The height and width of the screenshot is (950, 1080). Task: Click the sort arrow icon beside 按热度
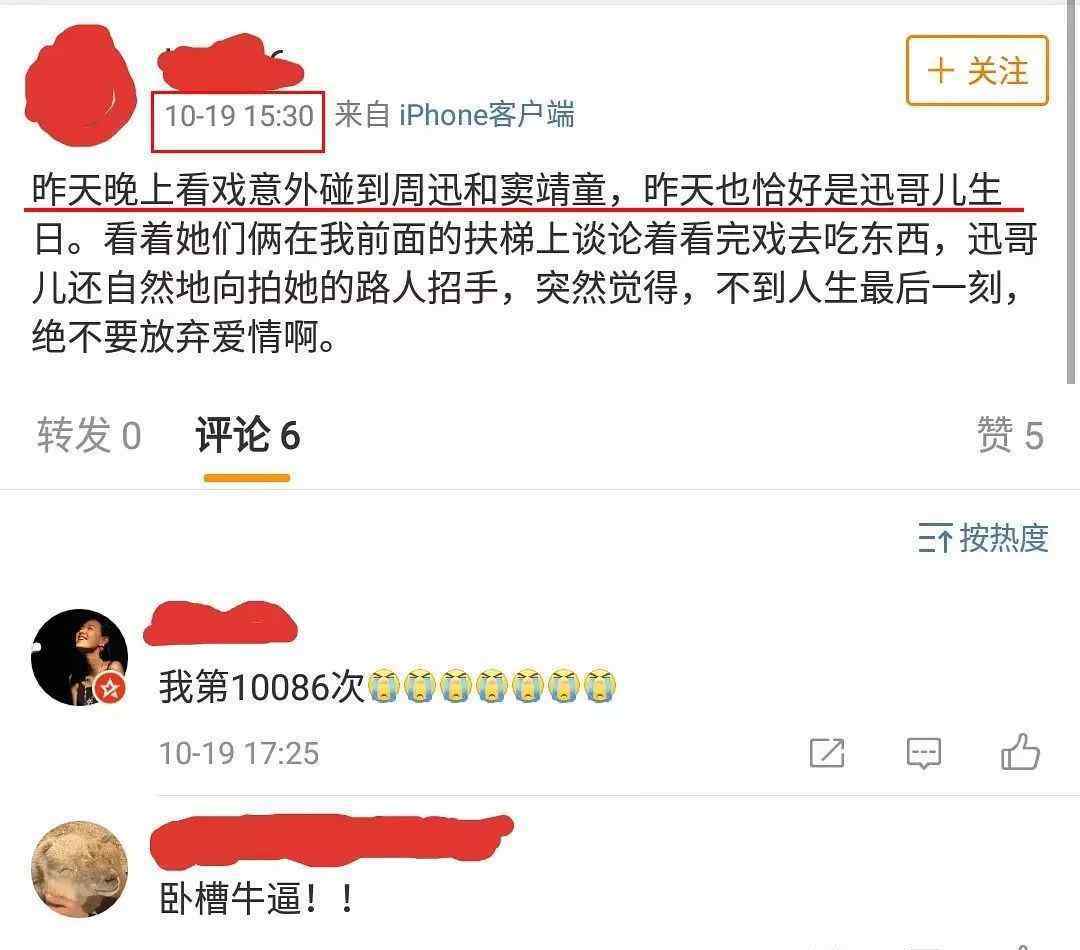(935, 538)
